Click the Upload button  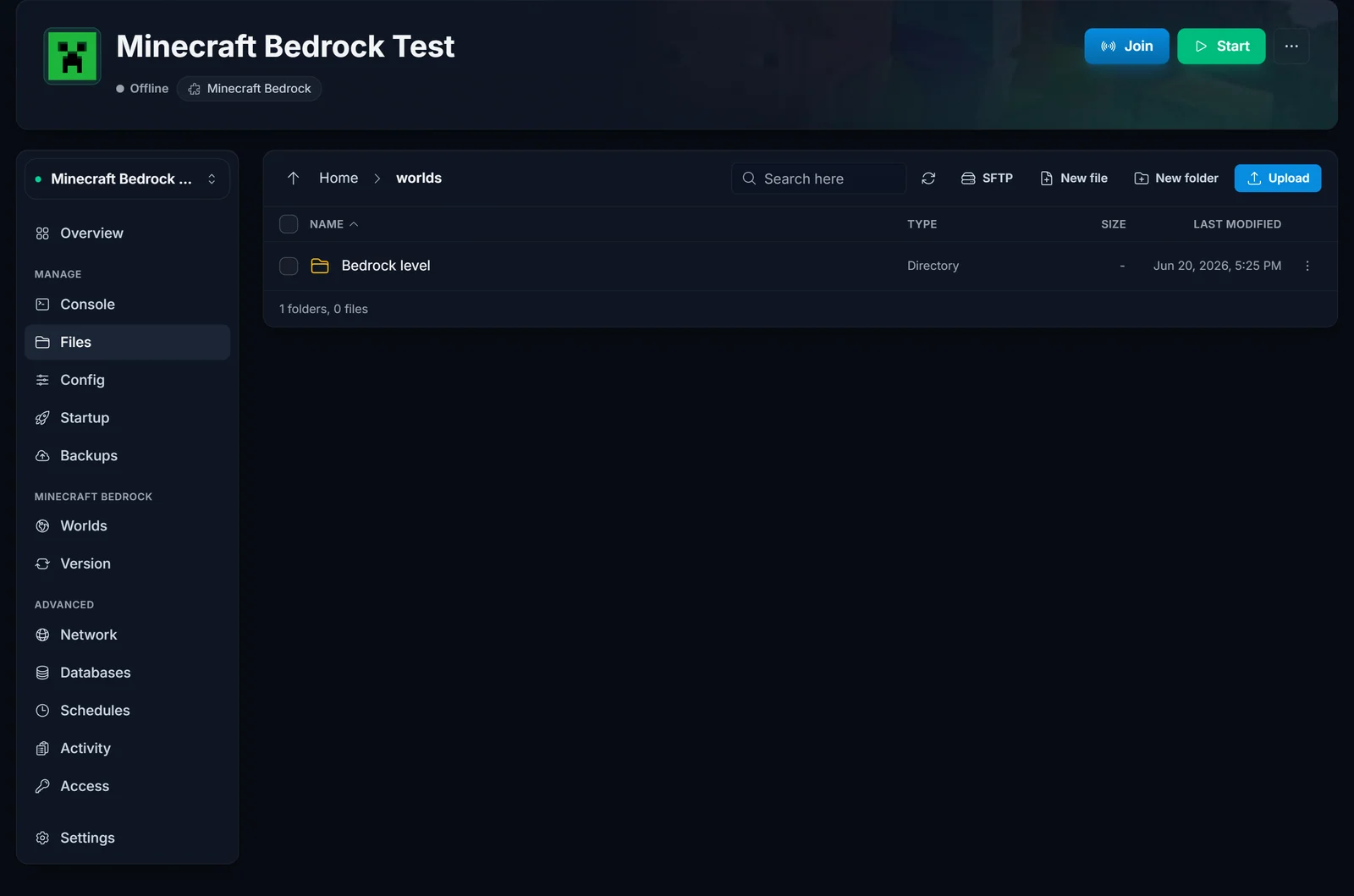pyautogui.click(x=1278, y=179)
